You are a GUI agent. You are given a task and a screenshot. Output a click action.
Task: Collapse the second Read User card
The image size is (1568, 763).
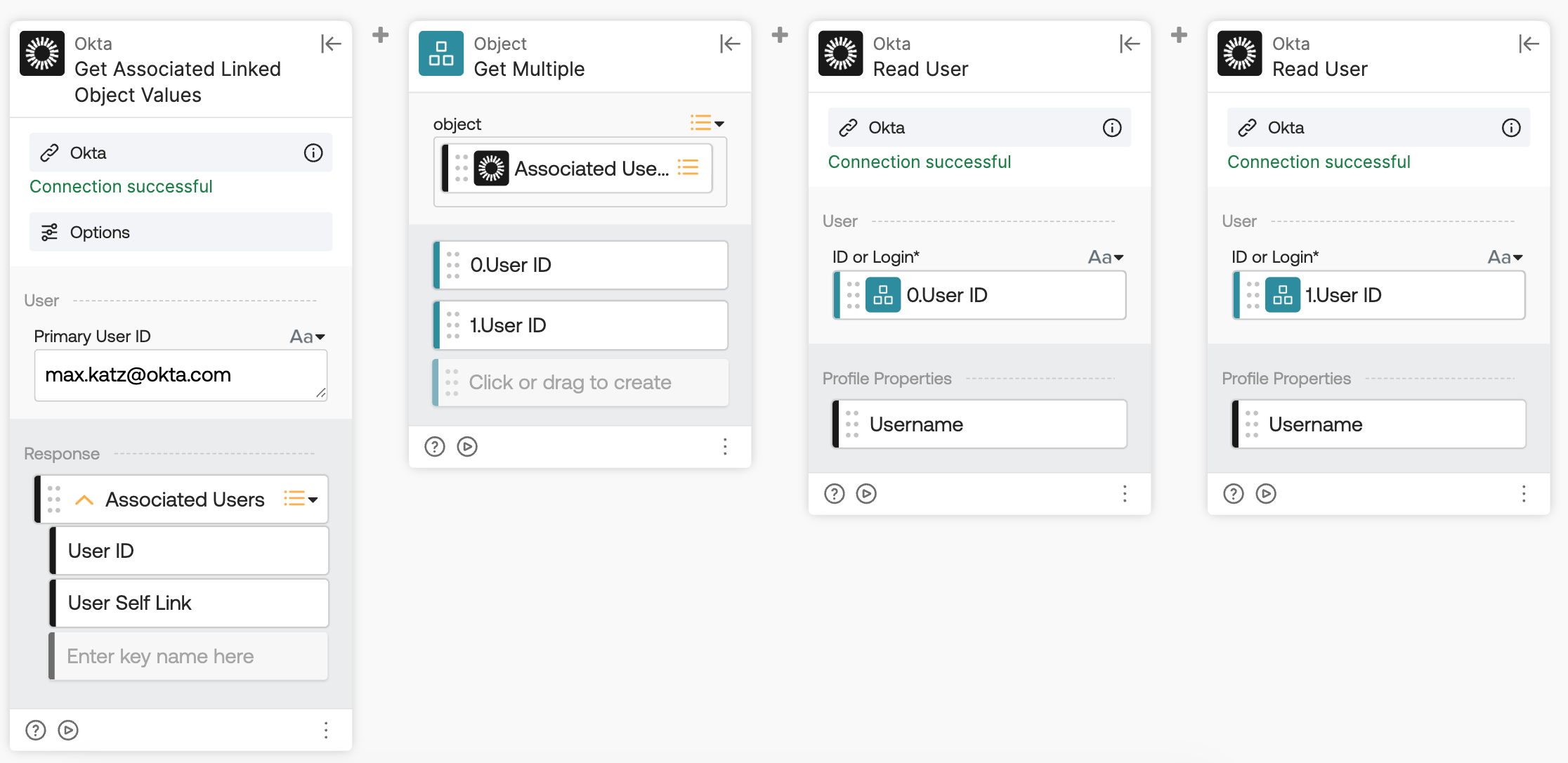click(1529, 44)
